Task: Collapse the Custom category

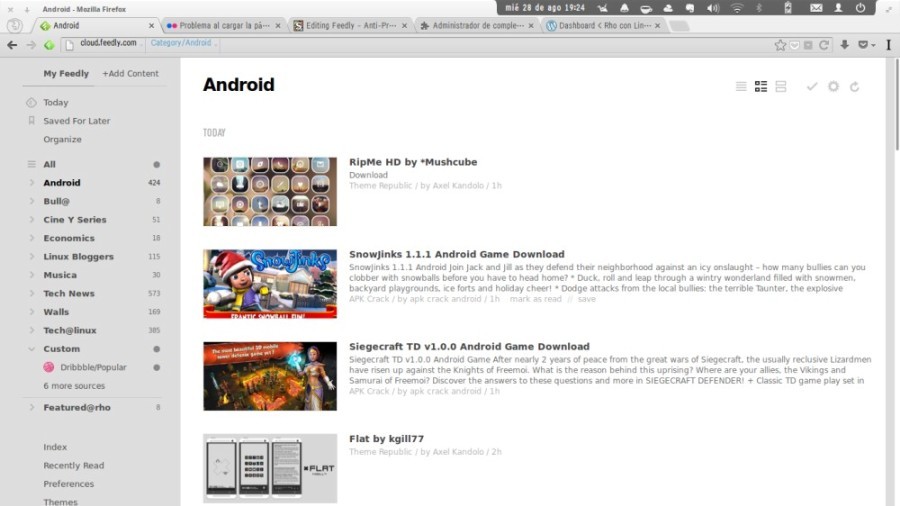Action: [x=32, y=349]
